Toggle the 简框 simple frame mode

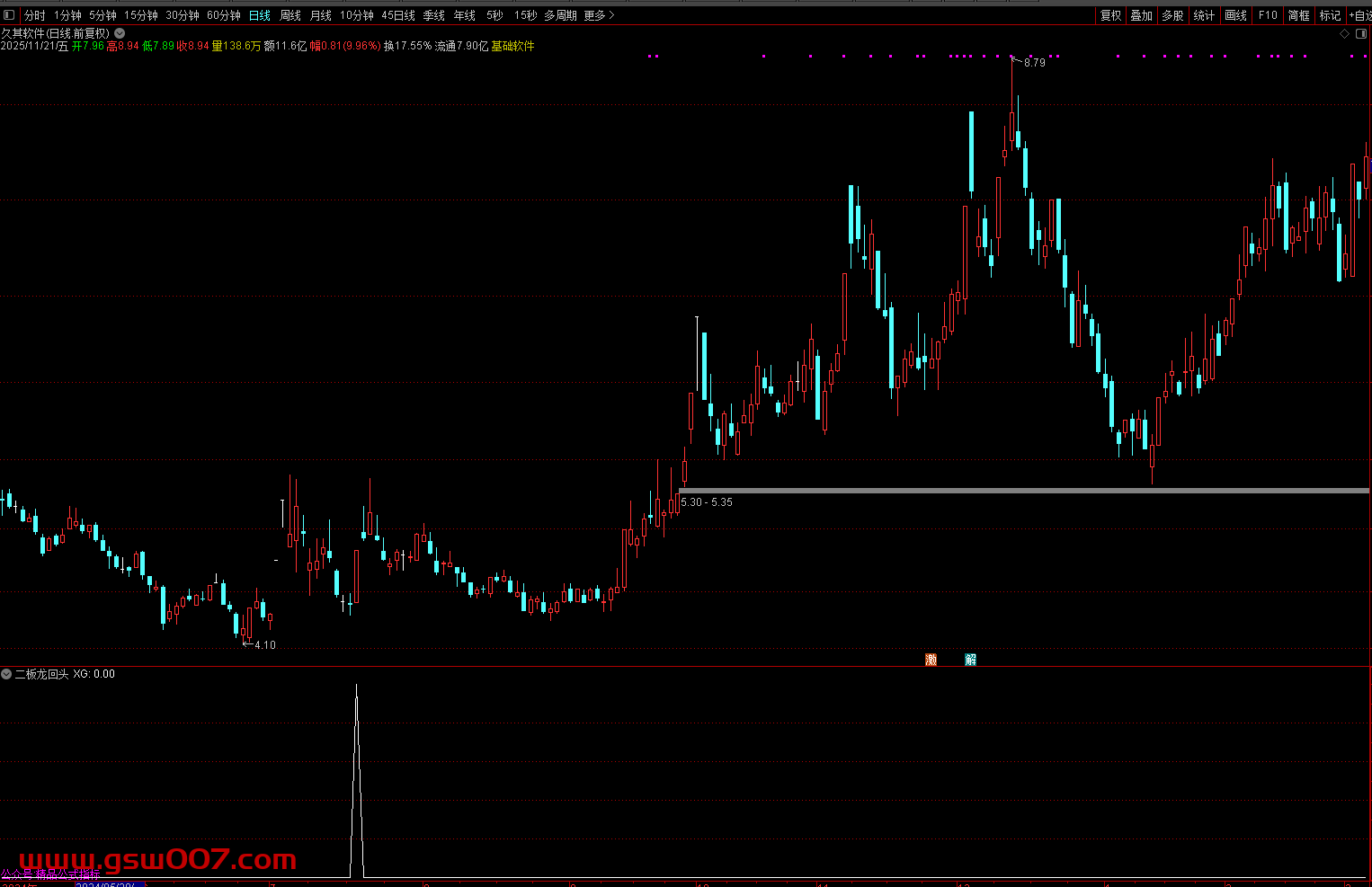click(x=1298, y=15)
